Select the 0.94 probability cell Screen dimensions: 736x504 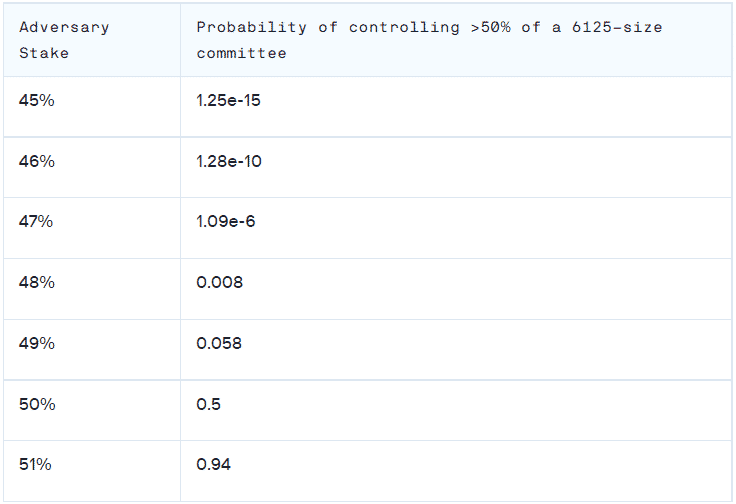tap(456, 471)
